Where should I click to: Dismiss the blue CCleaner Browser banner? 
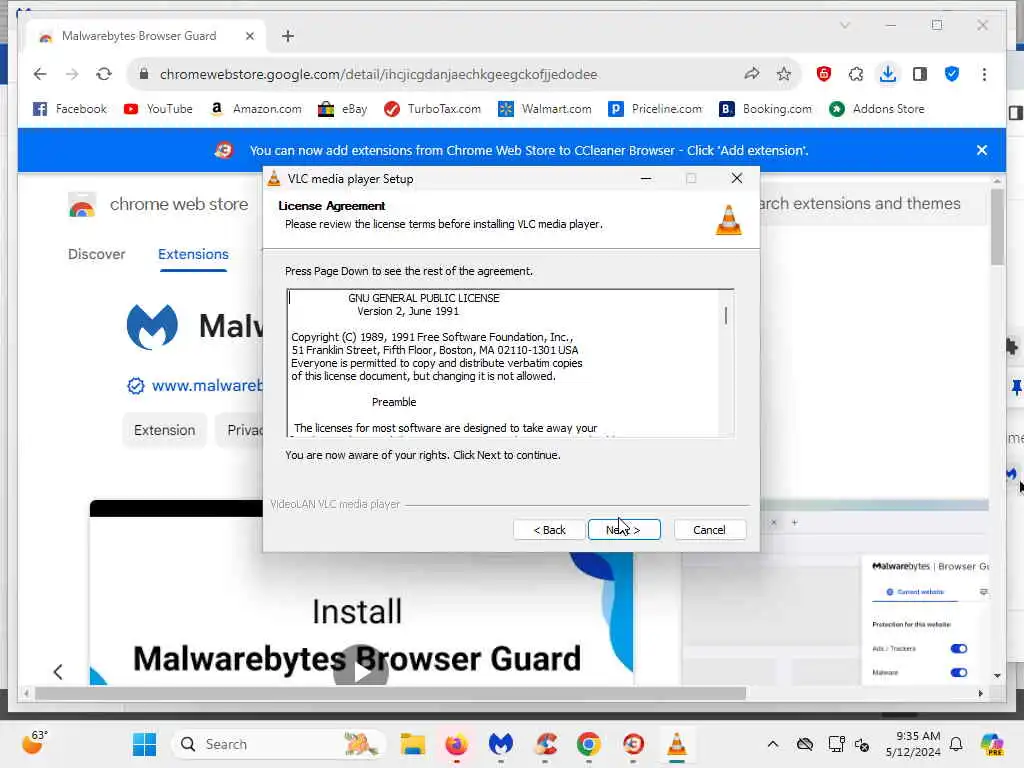[982, 150]
